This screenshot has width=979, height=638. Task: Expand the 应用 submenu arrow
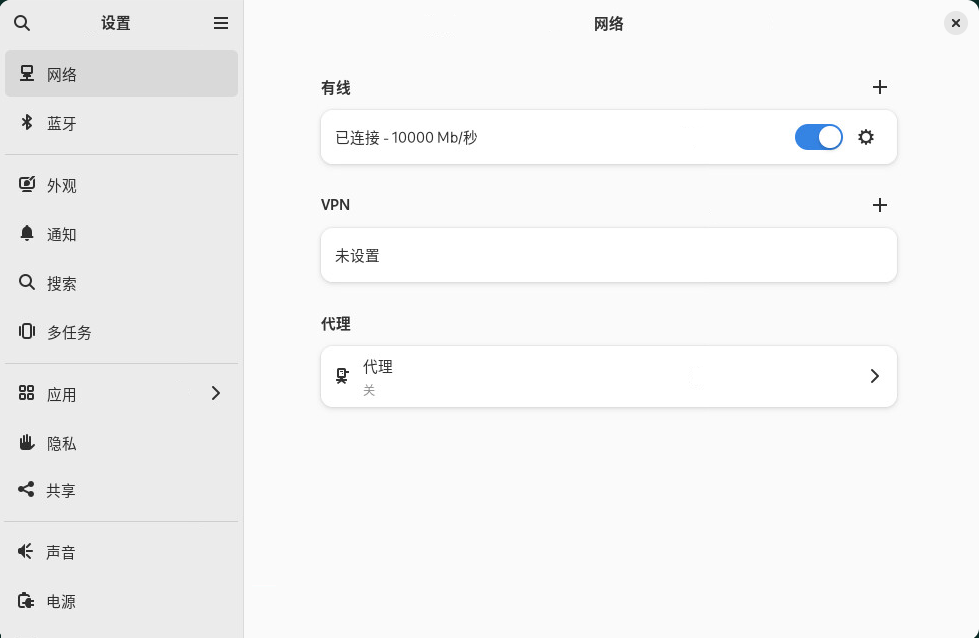(x=215, y=394)
